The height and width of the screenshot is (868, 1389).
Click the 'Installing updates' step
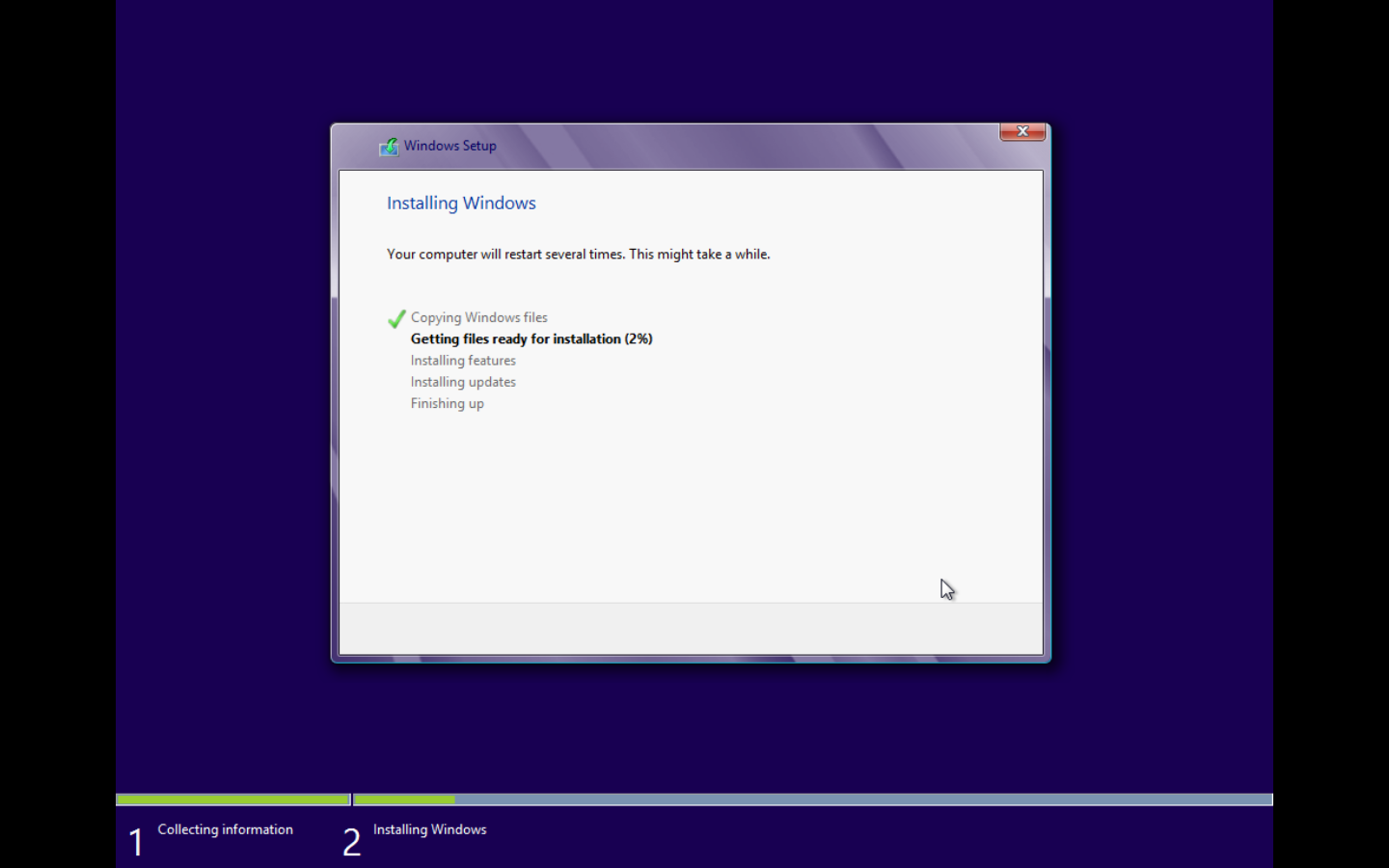(x=463, y=382)
